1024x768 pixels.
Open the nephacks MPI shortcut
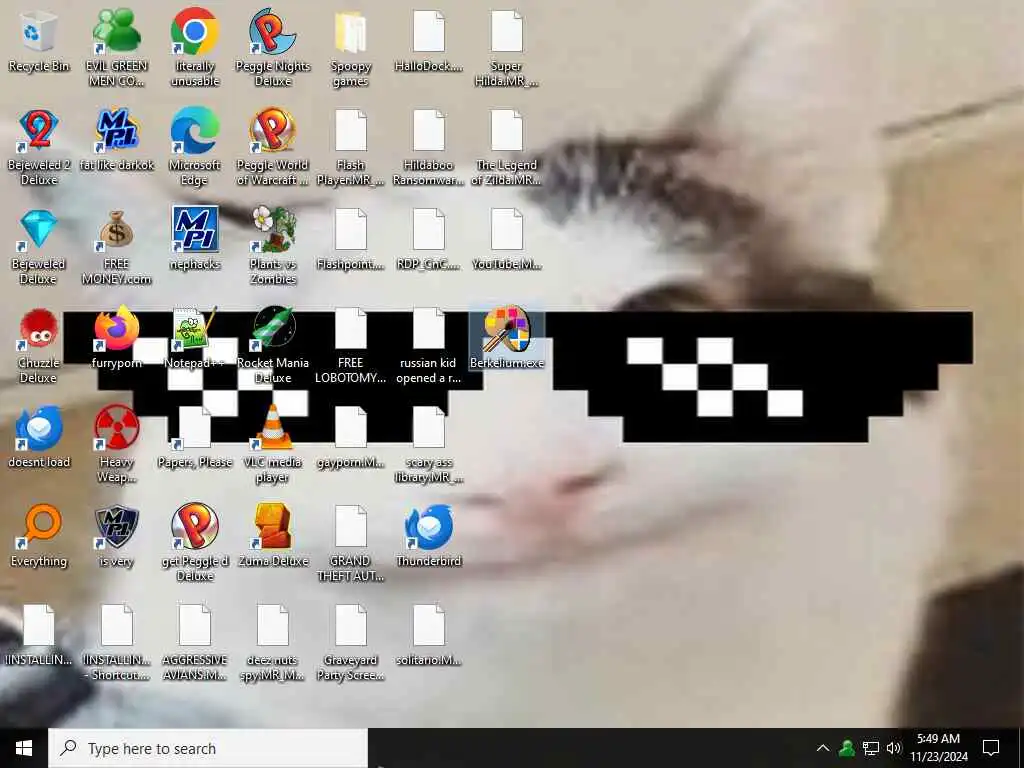click(195, 240)
